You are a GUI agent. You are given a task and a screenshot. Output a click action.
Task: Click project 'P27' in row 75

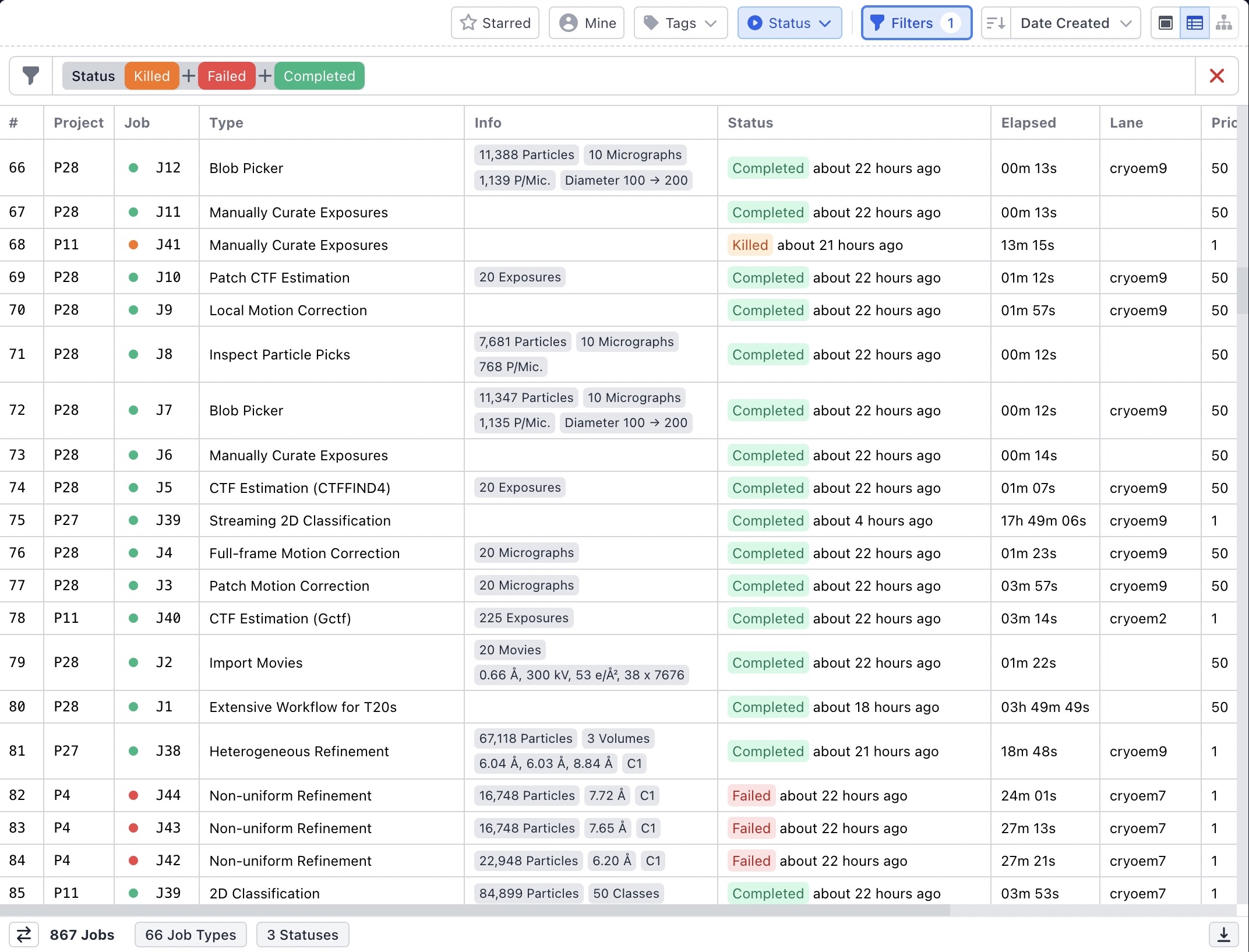[66, 520]
